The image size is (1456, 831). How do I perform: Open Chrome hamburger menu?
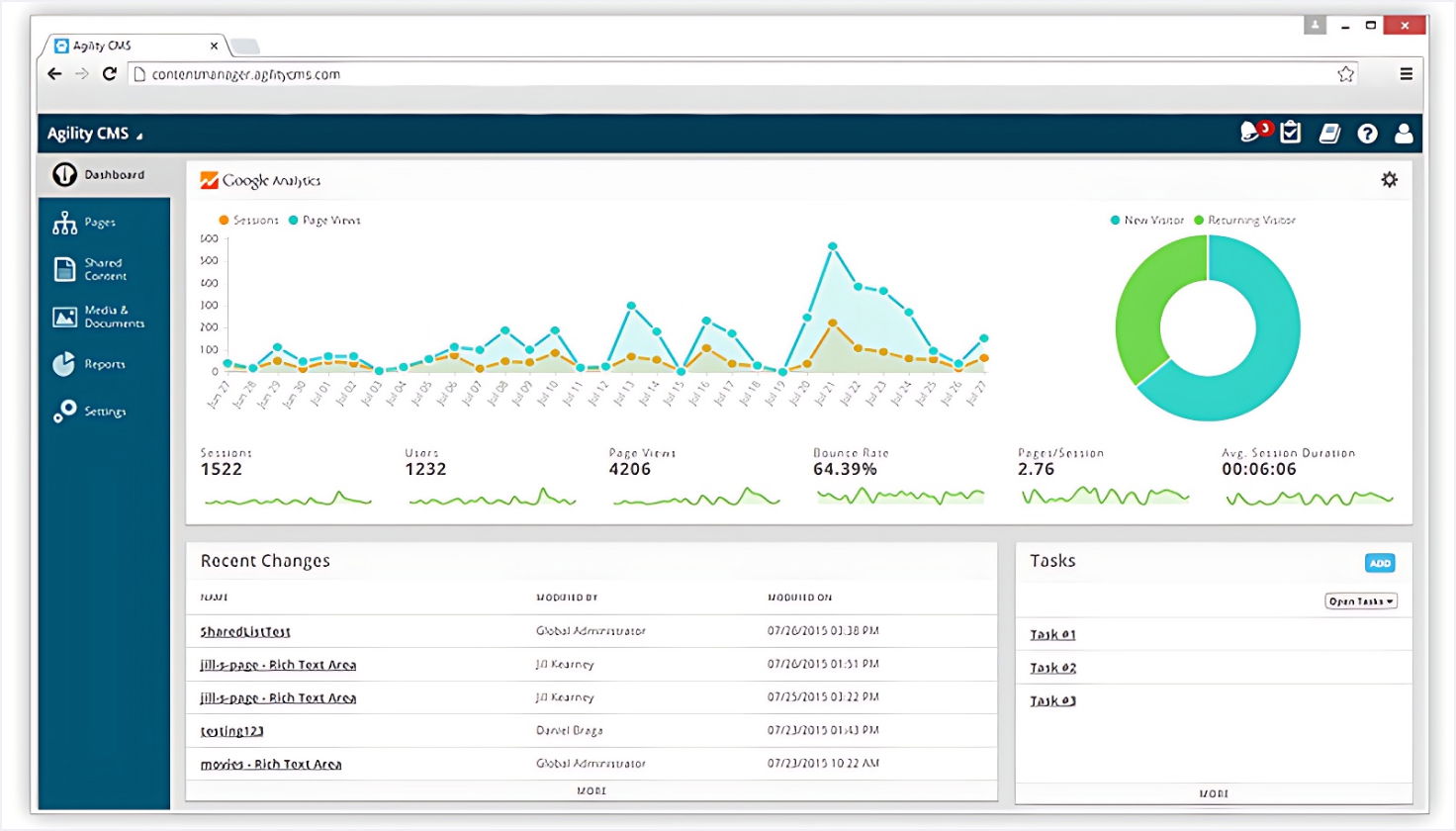(1406, 74)
